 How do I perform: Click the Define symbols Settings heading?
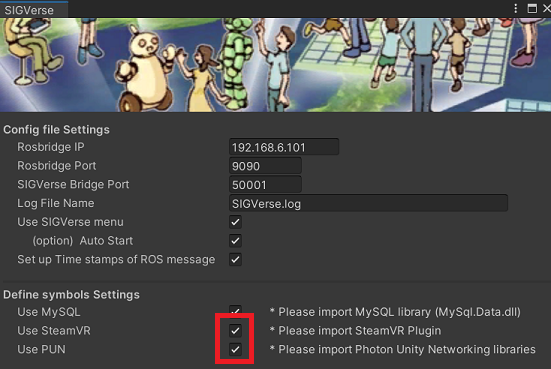pos(71,294)
